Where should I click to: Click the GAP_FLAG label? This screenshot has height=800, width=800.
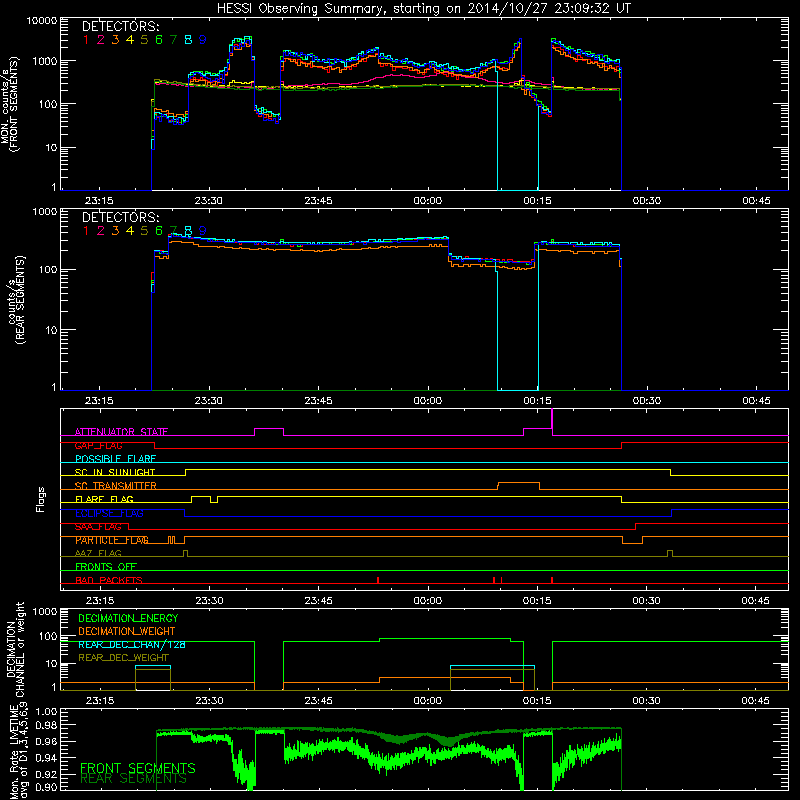coord(98,445)
